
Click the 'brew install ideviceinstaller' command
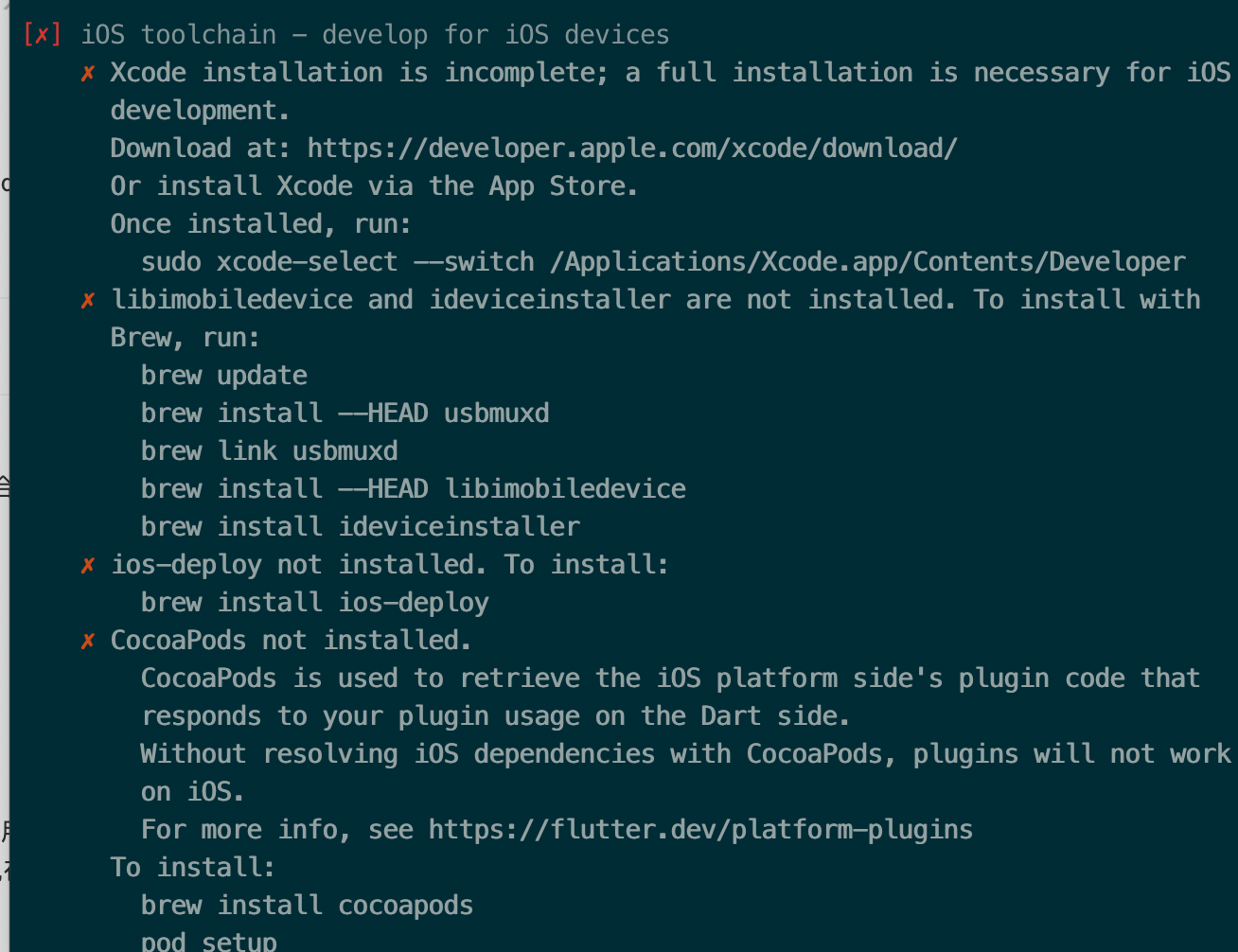tap(361, 527)
